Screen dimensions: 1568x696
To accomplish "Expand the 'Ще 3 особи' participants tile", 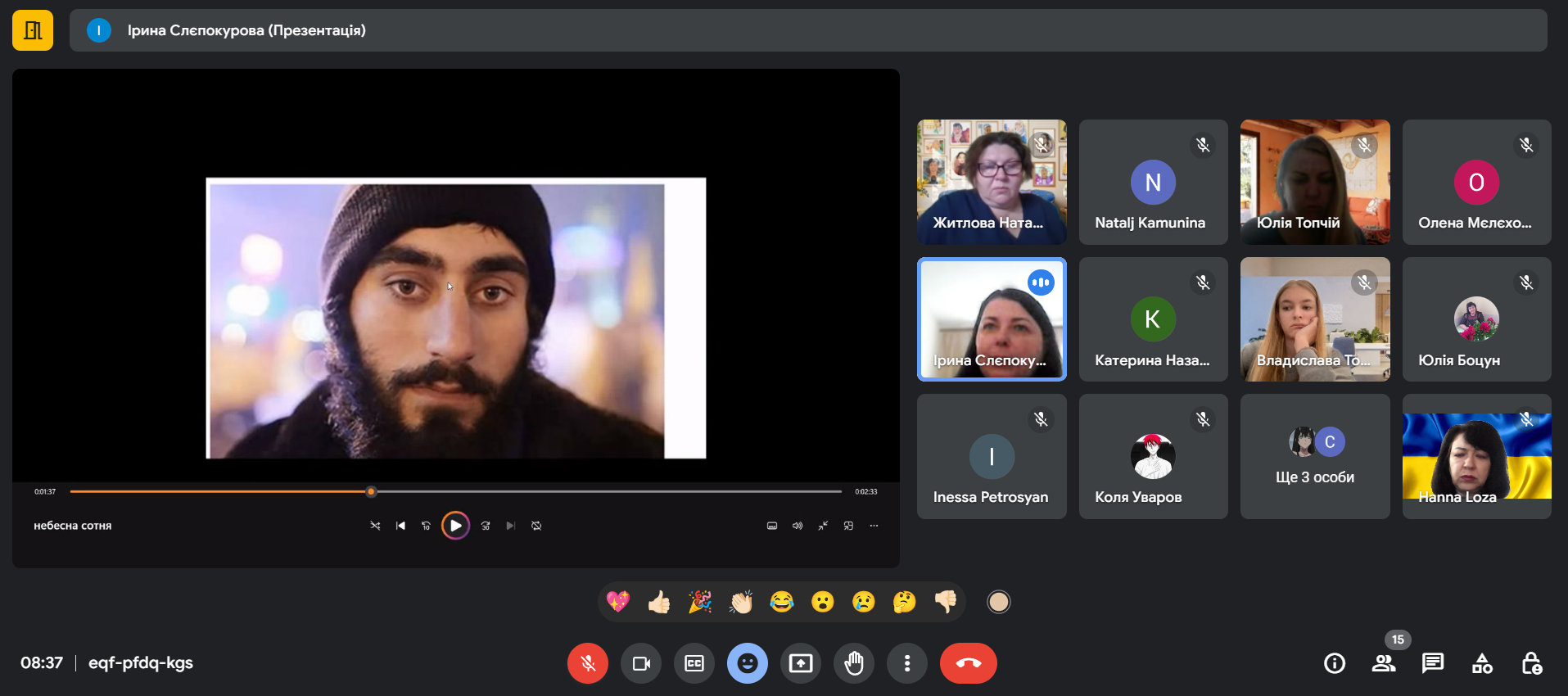I will click(1315, 456).
